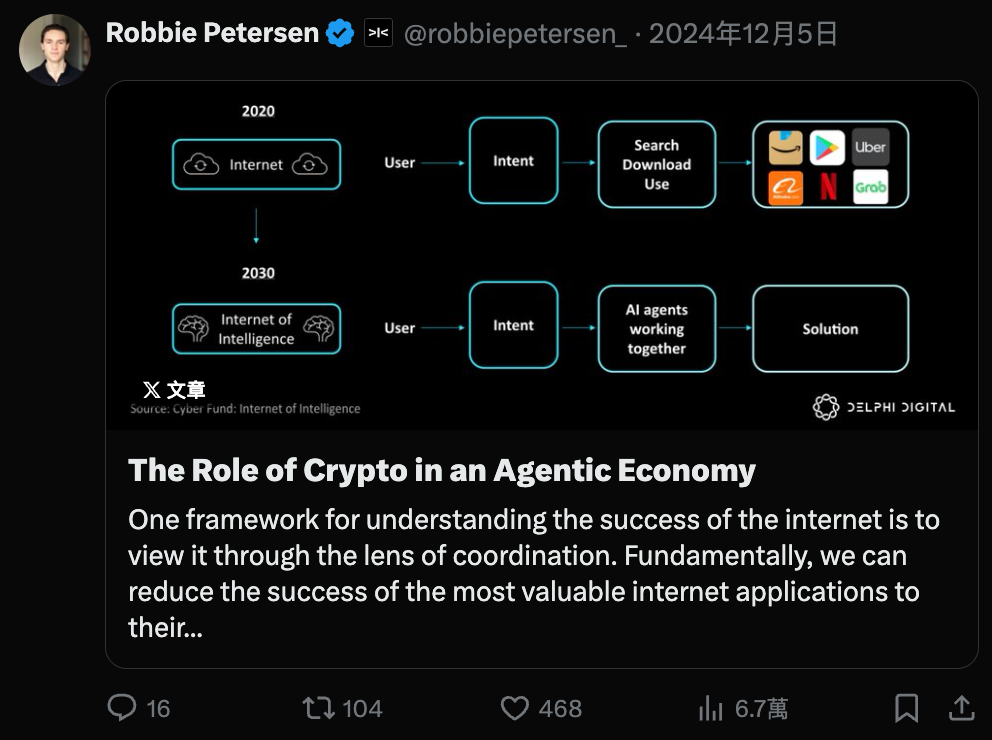Click the 2024年12月5日 post date

(743, 34)
